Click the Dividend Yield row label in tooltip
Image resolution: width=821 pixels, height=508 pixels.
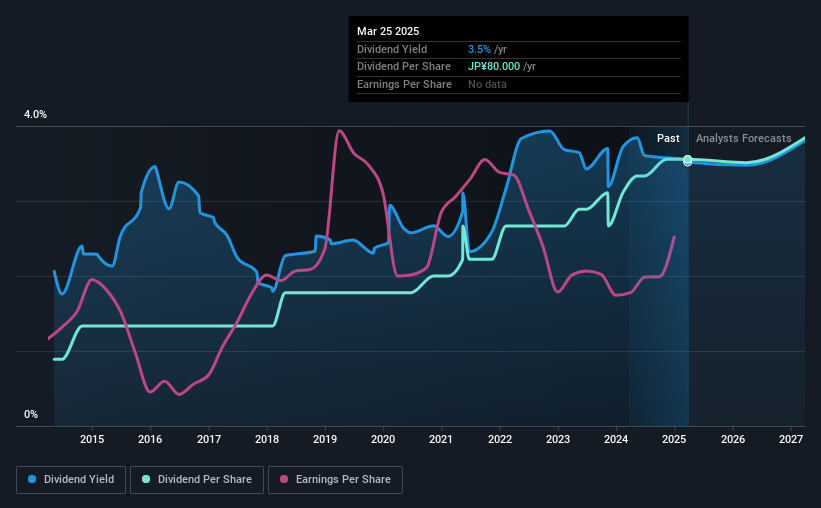(392, 49)
